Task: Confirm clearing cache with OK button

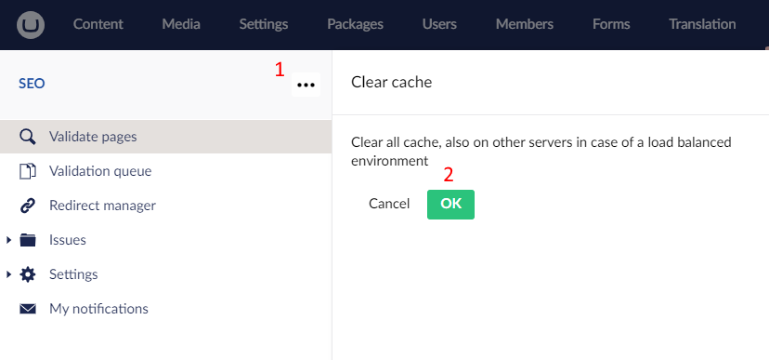Action: click(x=451, y=204)
